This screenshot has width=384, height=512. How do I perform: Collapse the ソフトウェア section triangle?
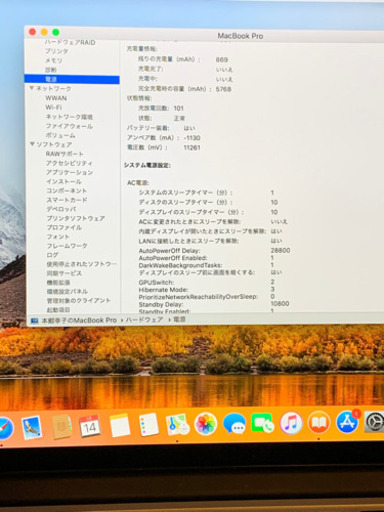(x=32, y=144)
